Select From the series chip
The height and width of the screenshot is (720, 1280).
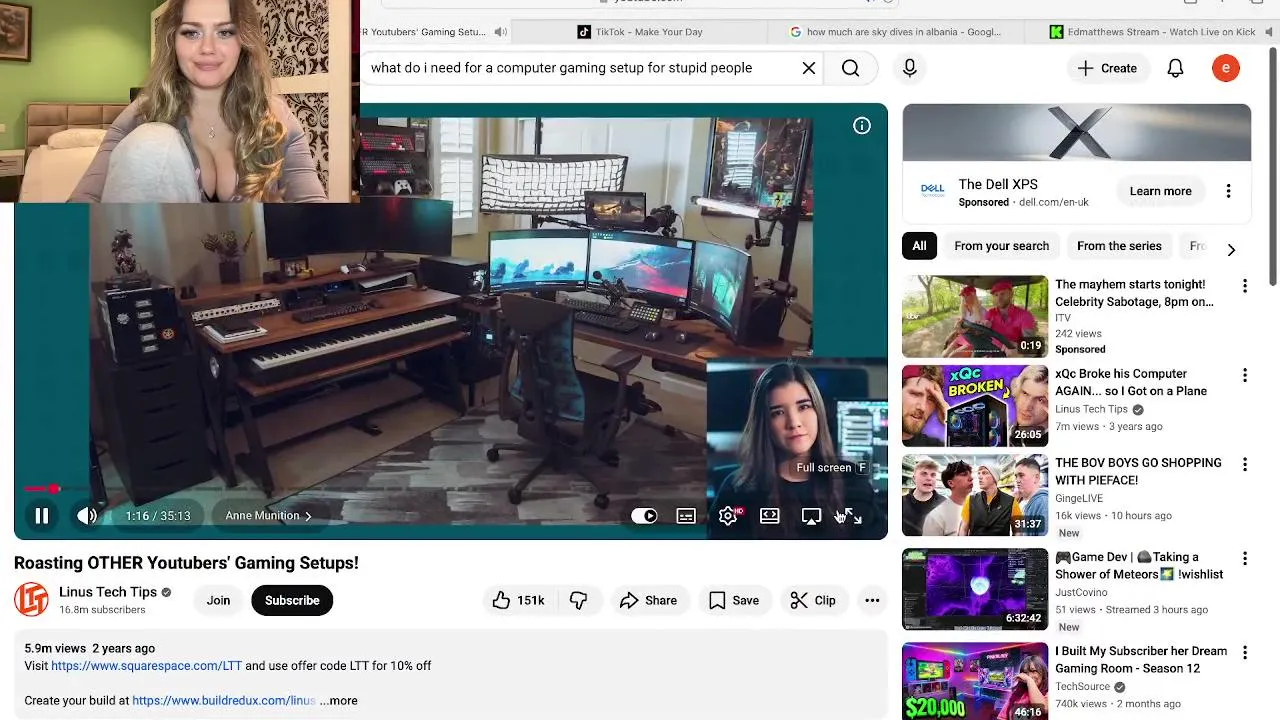(1119, 246)
